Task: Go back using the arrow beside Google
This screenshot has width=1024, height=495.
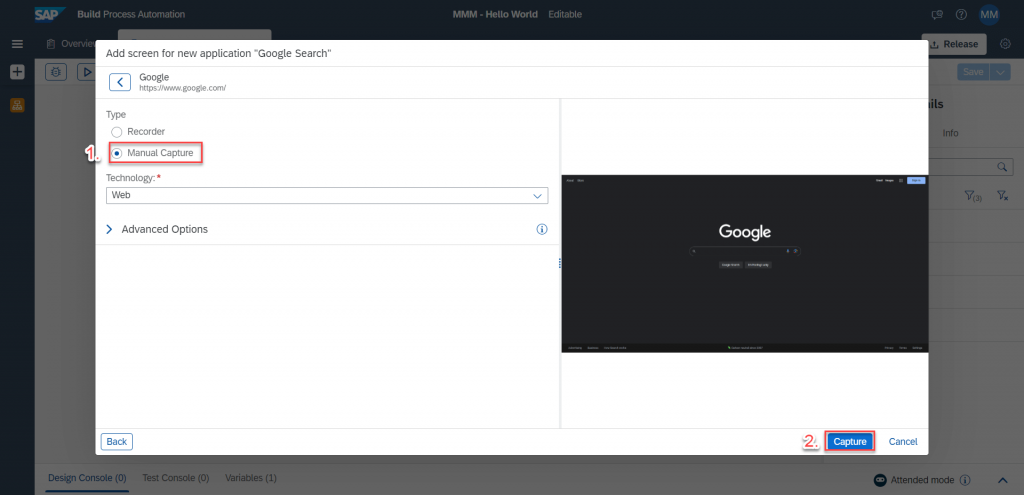Action: [120, 82]
